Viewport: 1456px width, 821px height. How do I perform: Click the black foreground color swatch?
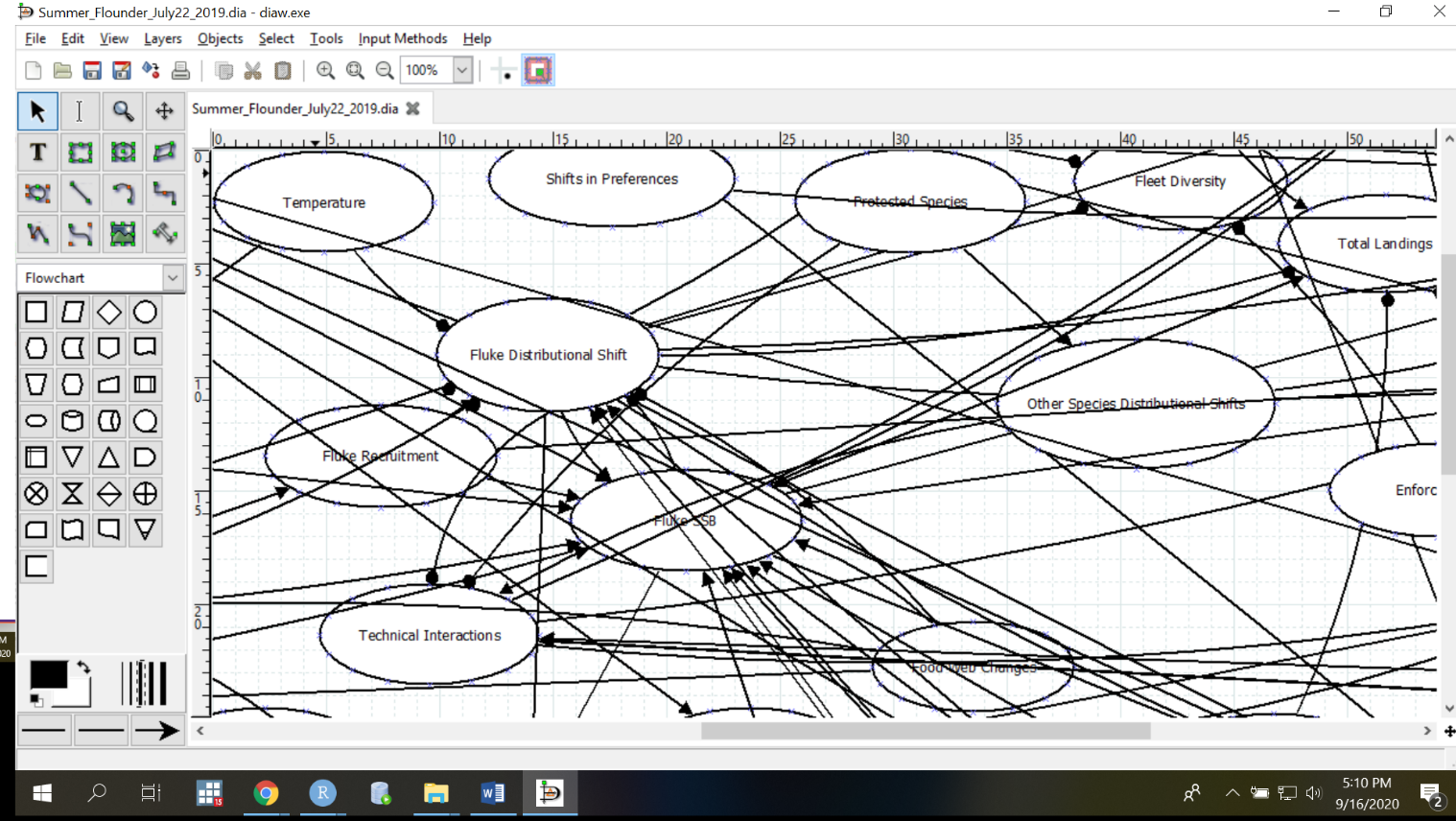coord(48,675)
